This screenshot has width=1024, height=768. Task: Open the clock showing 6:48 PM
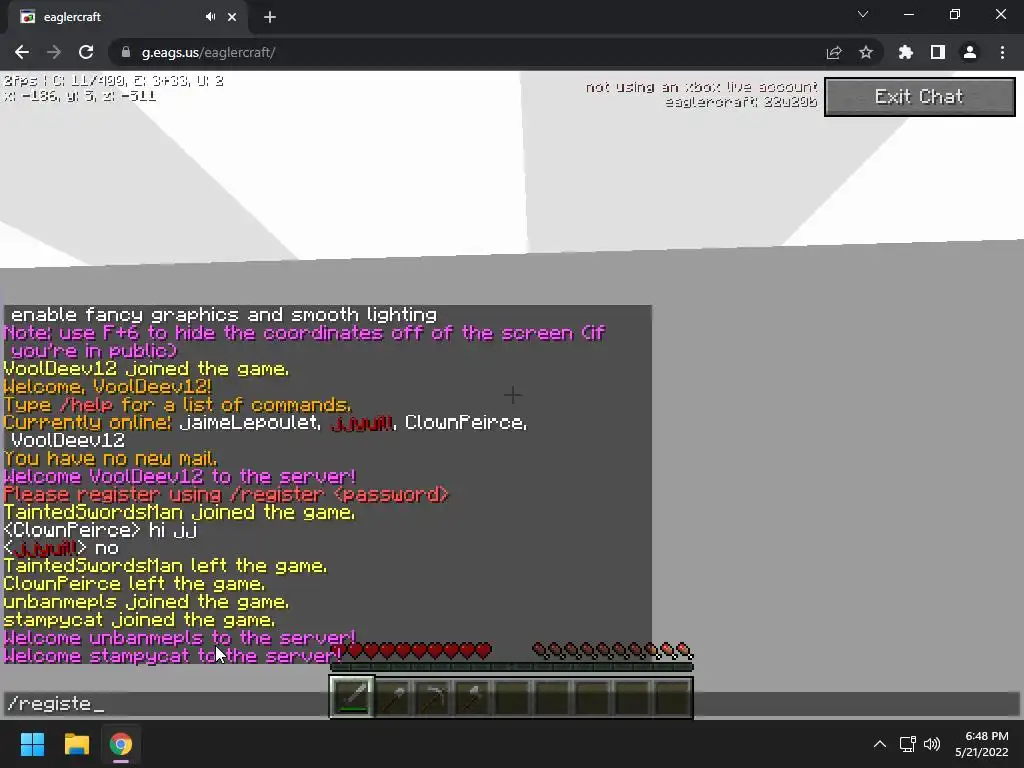(x=982, y=744)
